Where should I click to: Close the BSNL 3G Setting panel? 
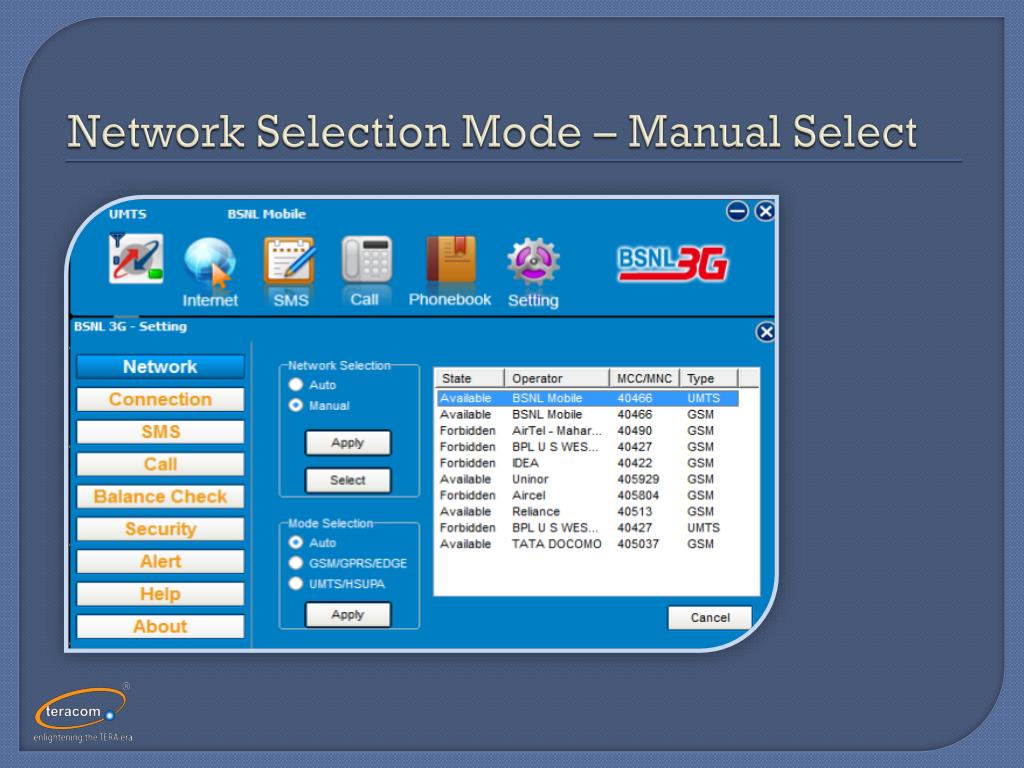point(765,332)
